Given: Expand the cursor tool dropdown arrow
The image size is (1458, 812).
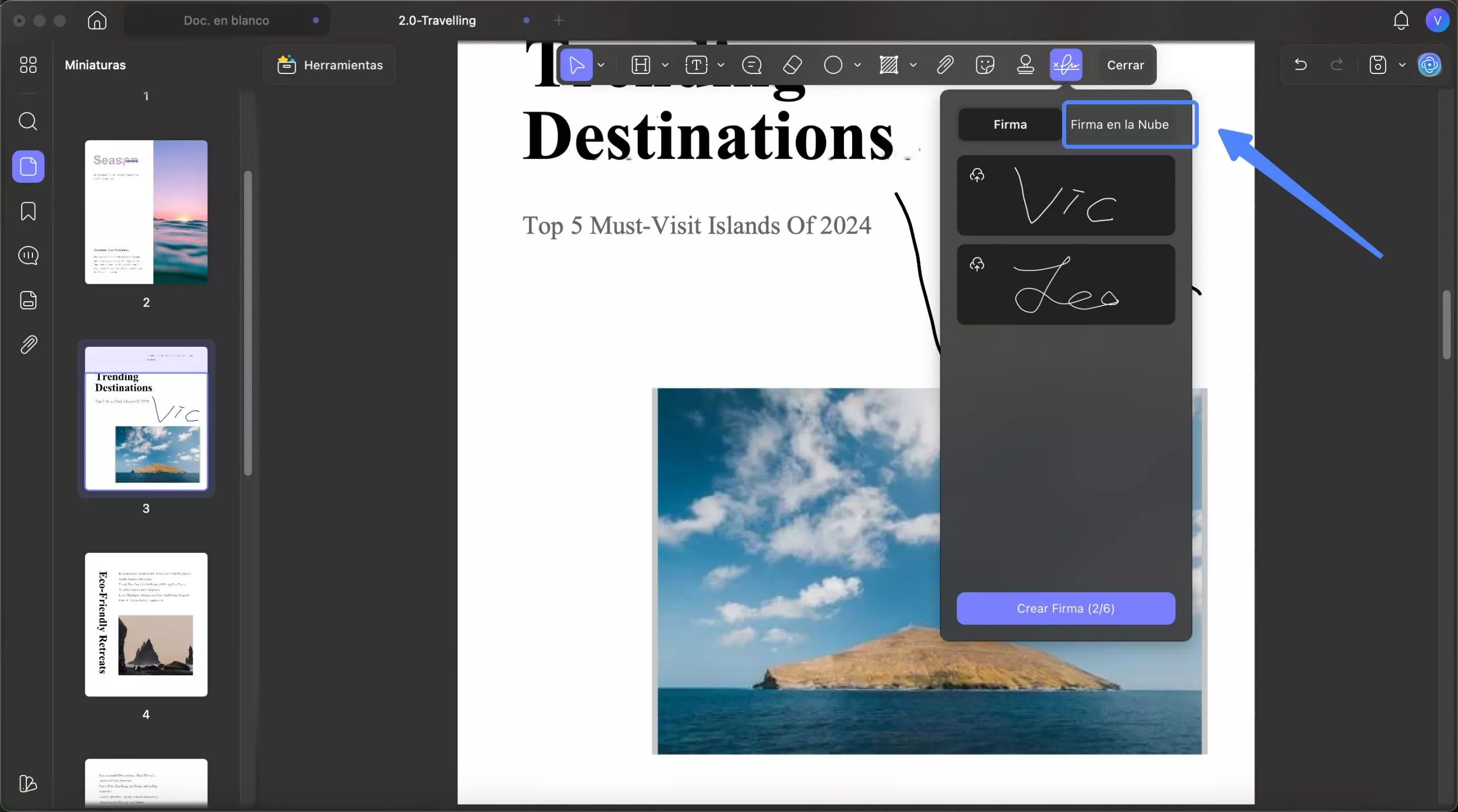Looking at the screenshot, I should pyautogui.click(x=601, y=65).
